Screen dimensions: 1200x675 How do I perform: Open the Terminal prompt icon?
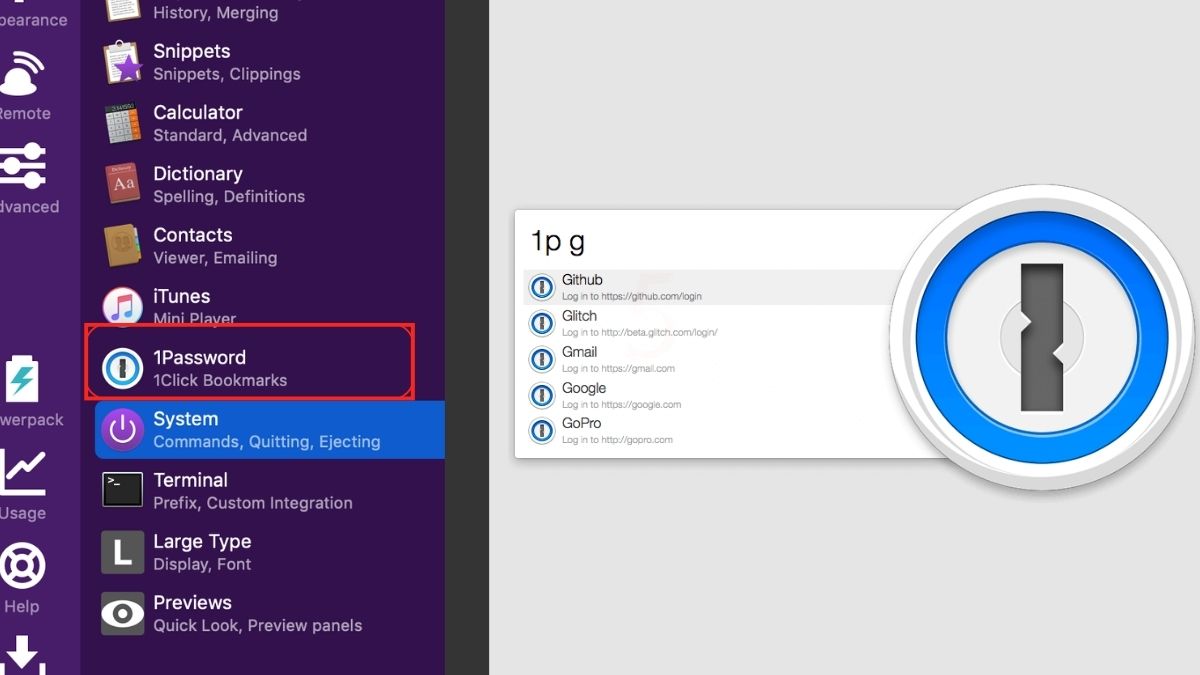(x=123, y=490)
